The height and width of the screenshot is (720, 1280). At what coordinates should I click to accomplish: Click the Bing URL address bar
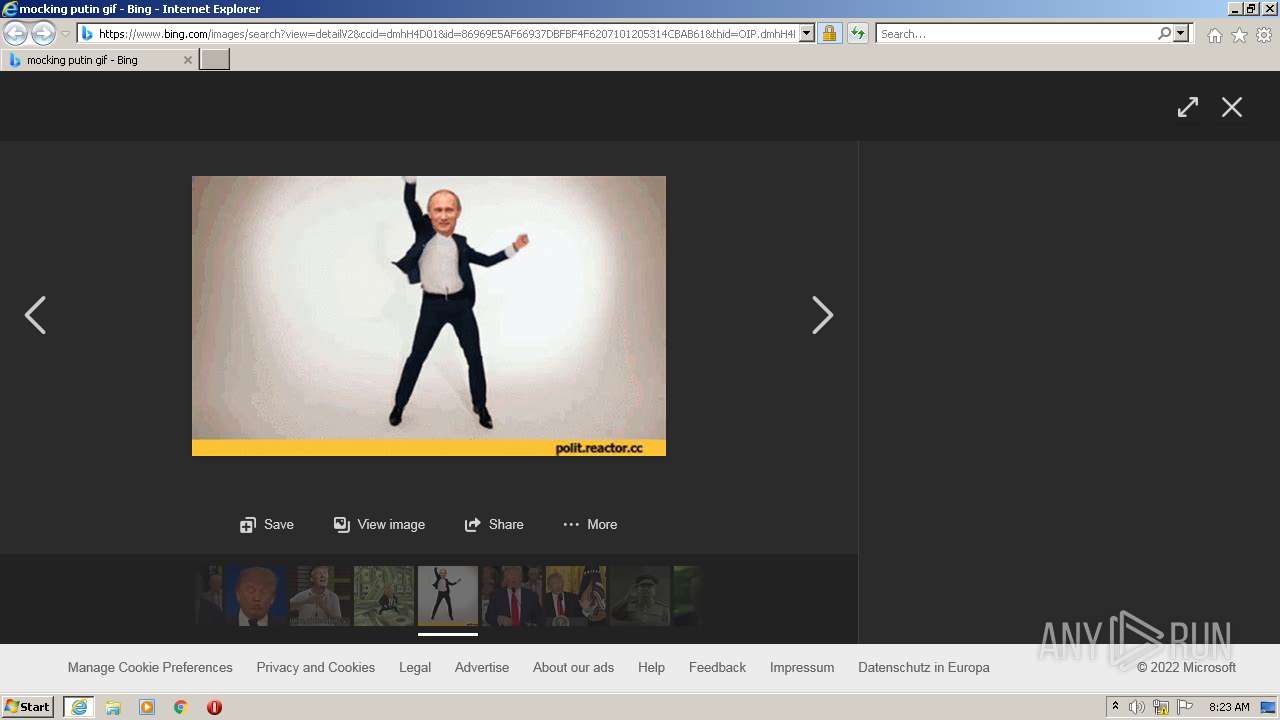(447, 34)
